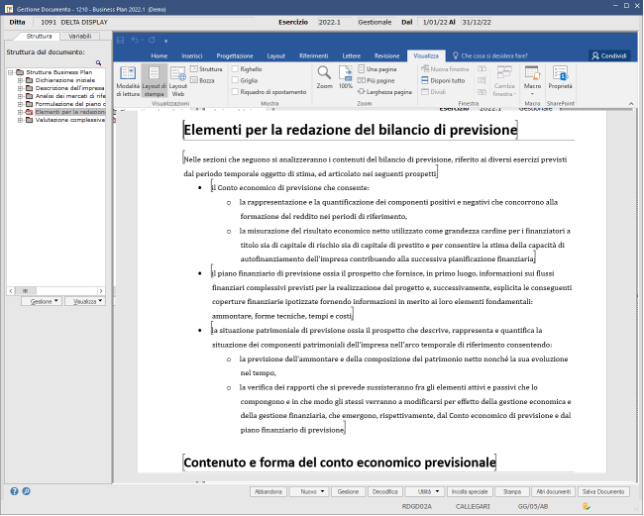Enable the Griglia checkbox
Viewport: 644px width, 516px height.
point(235,81)
